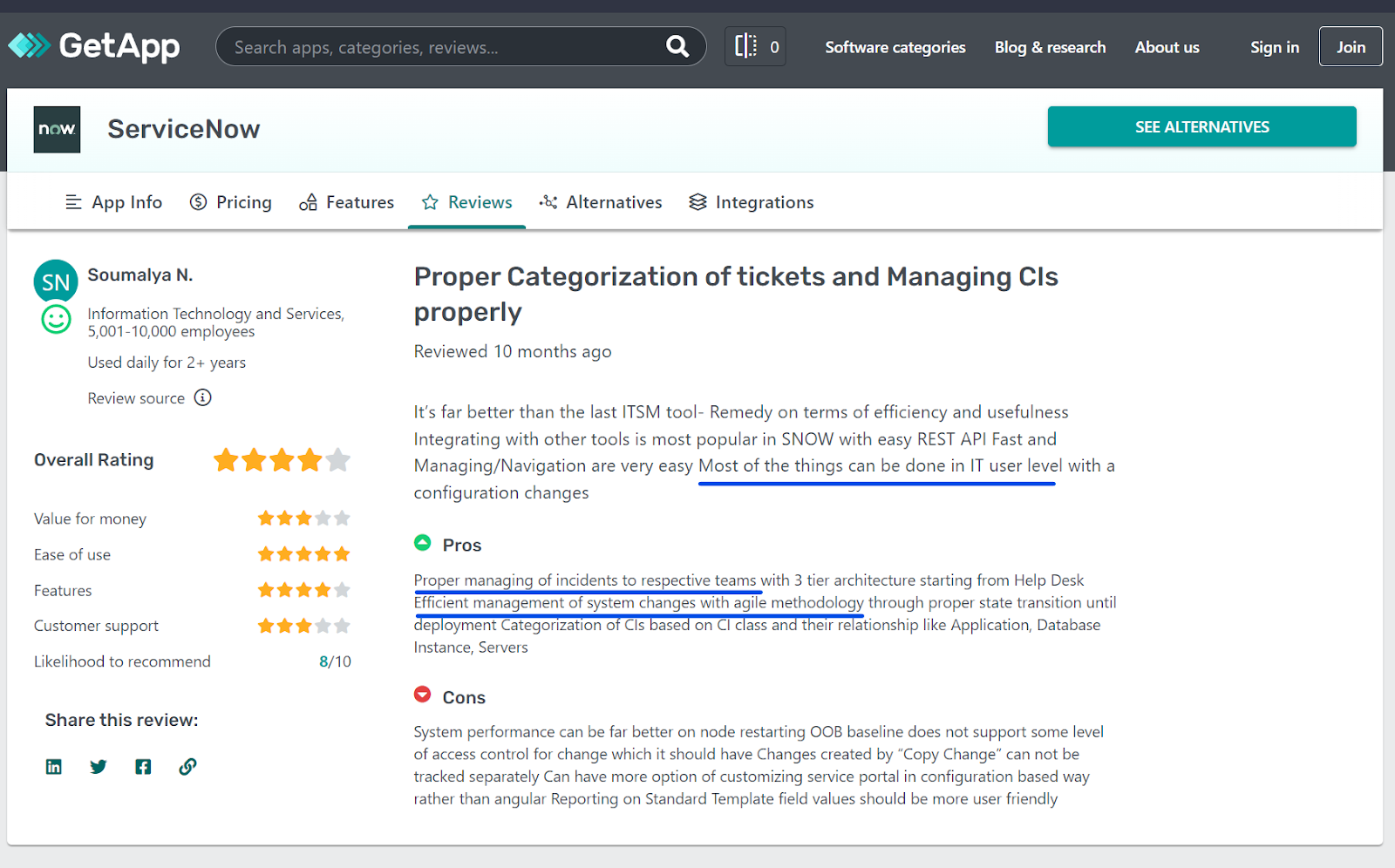The height and width of the screenshot is (868, 1395).
Task: Click the Cons heading
Action: [x=464, y=697]
